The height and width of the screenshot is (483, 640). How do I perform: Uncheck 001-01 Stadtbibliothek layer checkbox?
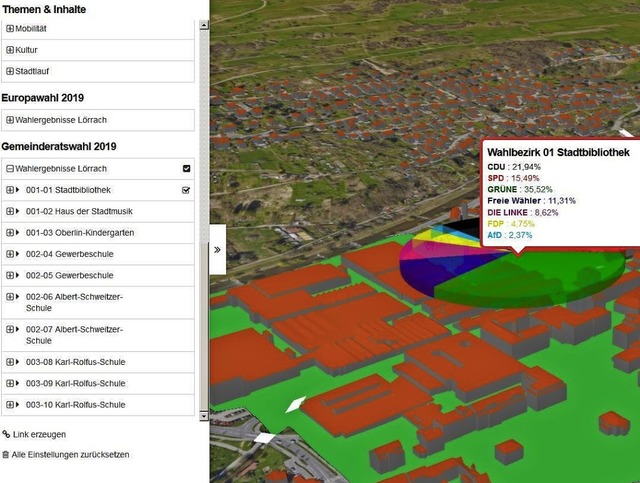coord(186,190)
